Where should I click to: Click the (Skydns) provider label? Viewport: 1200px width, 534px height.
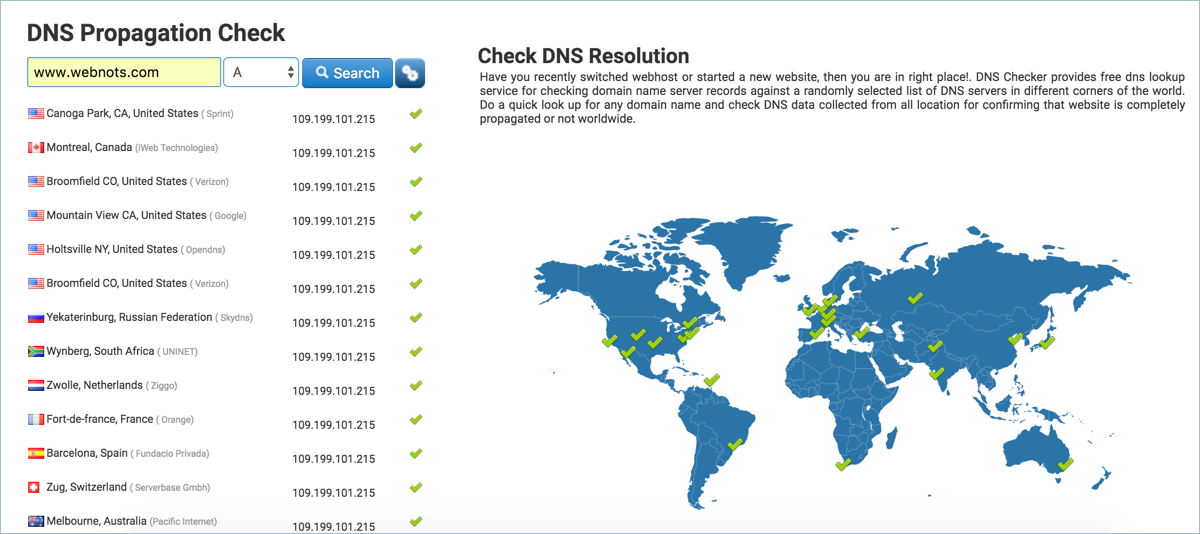234,318
